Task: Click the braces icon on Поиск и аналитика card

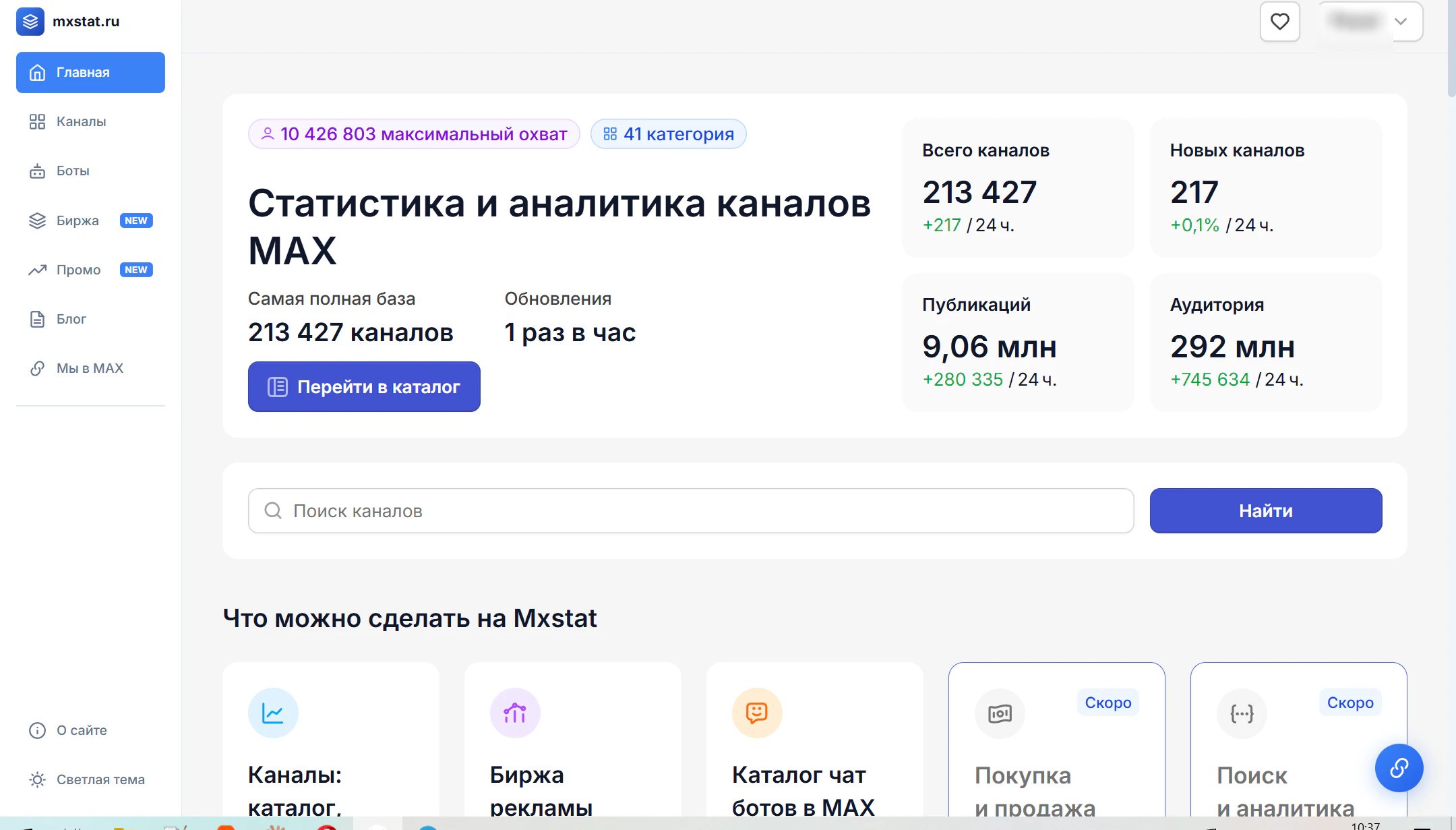Action: pos(1242,713)
